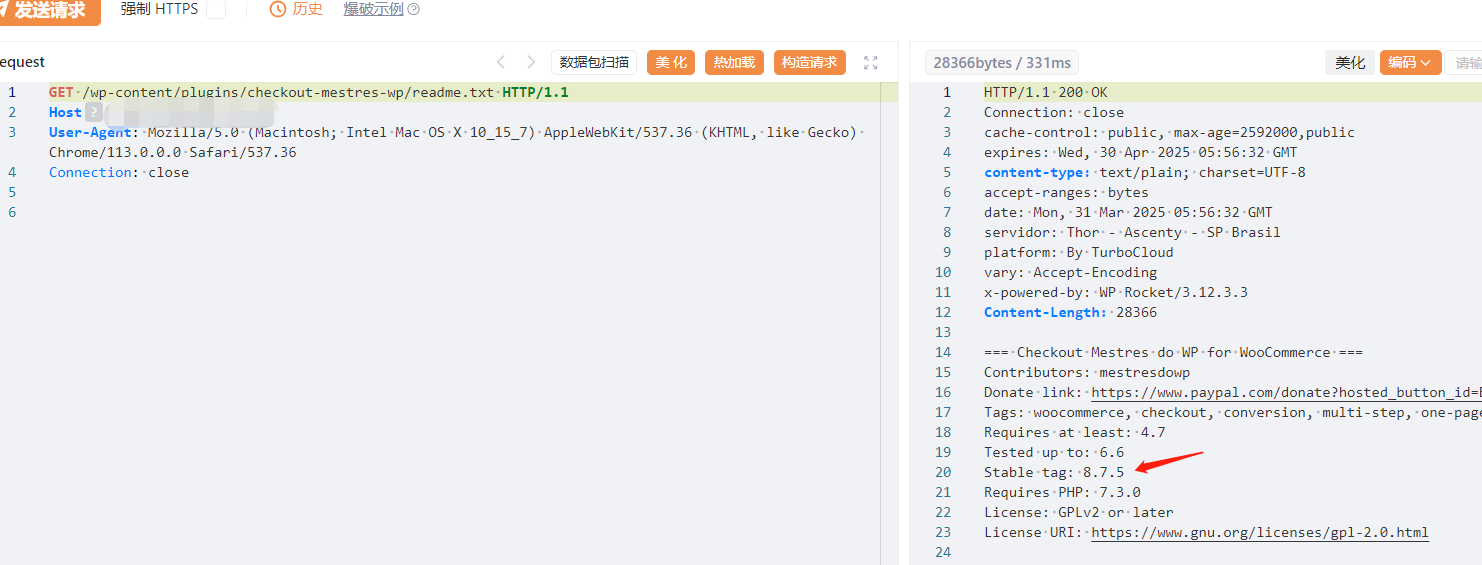1482x565 pixels.
Task: Click the date: Mon, 31 Mar 2025 line
Action: (1128, 212)
